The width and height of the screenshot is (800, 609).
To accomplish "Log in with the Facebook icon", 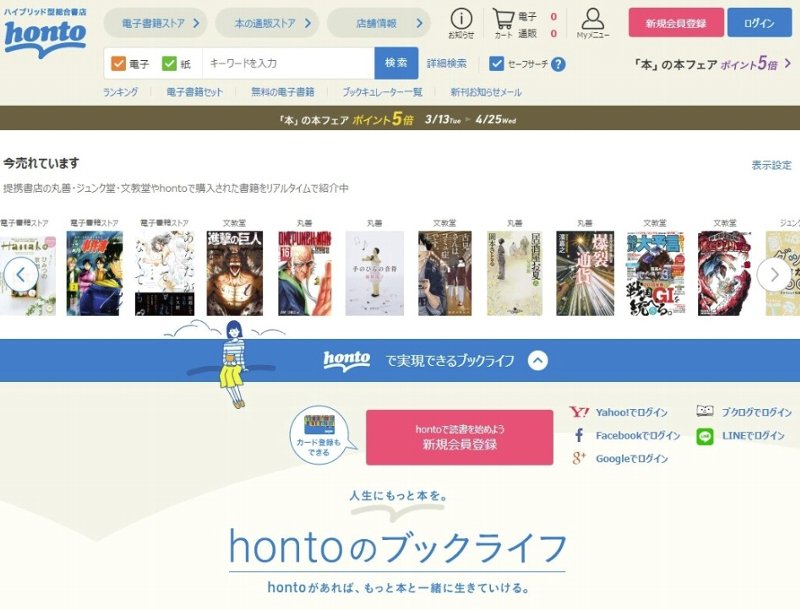I will click(579, 435).
